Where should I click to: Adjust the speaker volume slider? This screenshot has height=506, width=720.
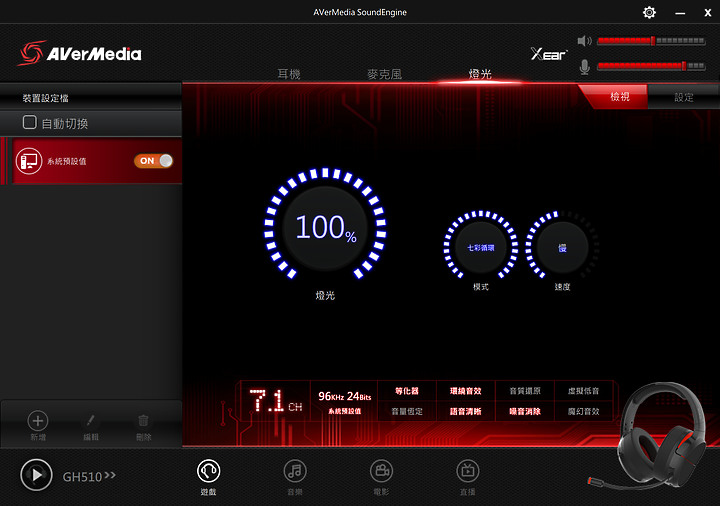(651, 41)
